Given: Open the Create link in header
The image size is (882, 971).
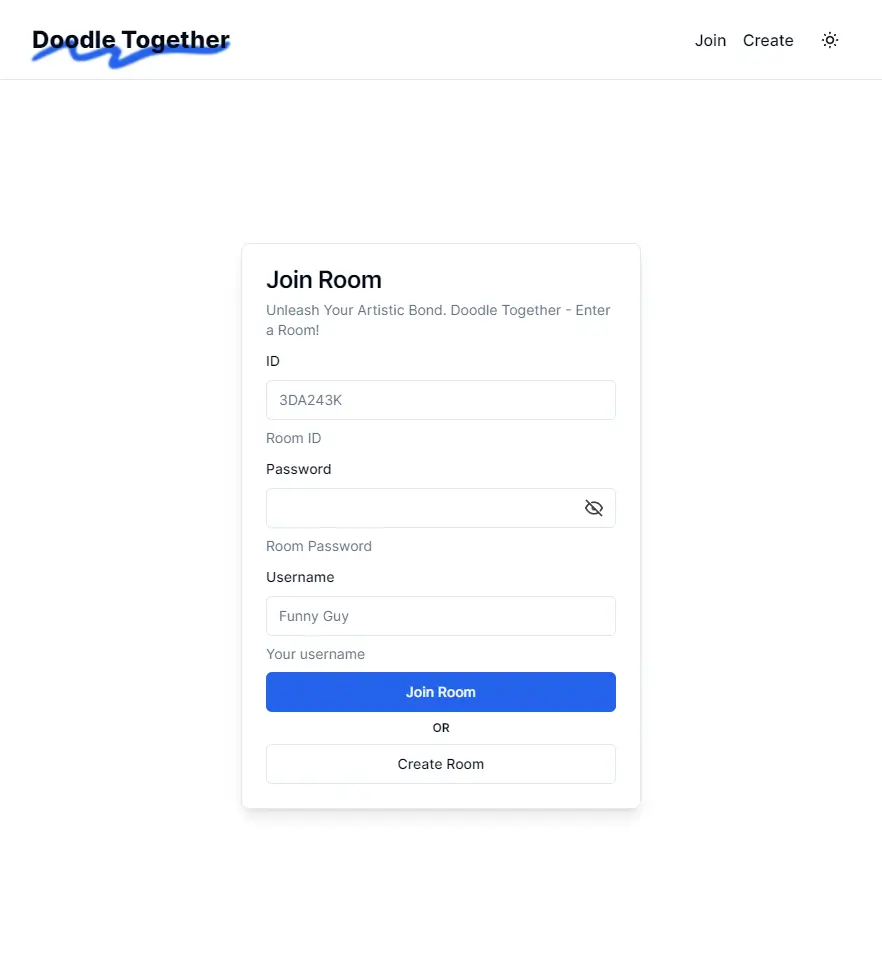Looking at the screenshot, I should (768, 40).
